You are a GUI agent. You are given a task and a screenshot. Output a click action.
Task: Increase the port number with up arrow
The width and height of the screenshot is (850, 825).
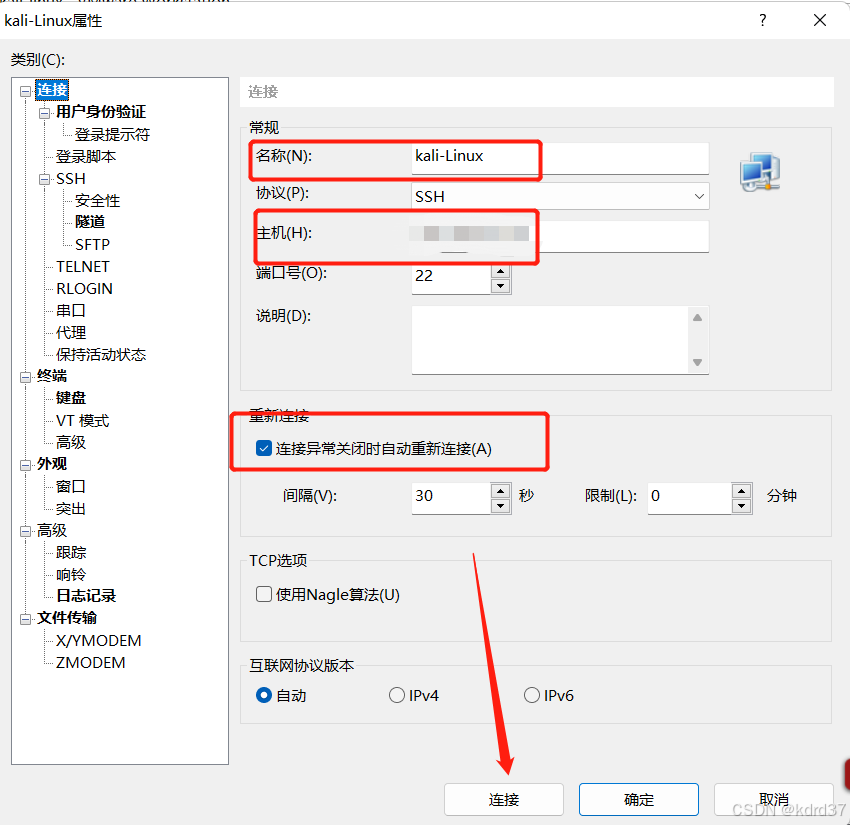500,271
